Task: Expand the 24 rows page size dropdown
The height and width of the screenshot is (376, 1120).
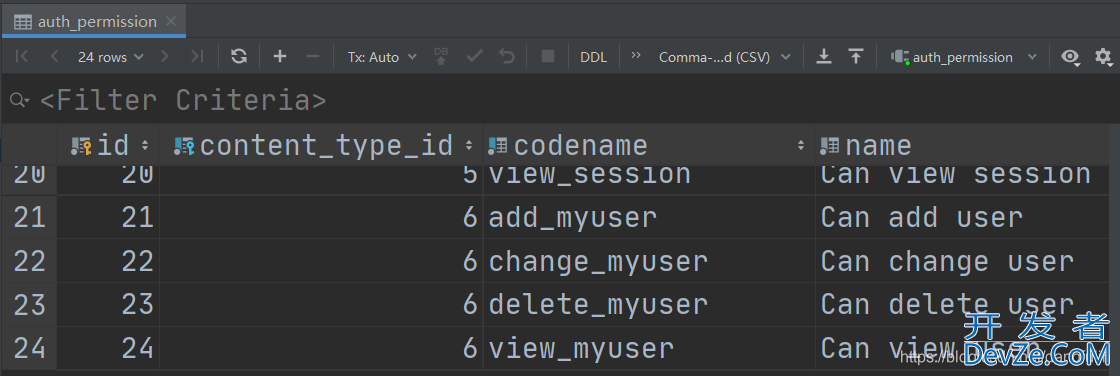Action: click(111, 57)
